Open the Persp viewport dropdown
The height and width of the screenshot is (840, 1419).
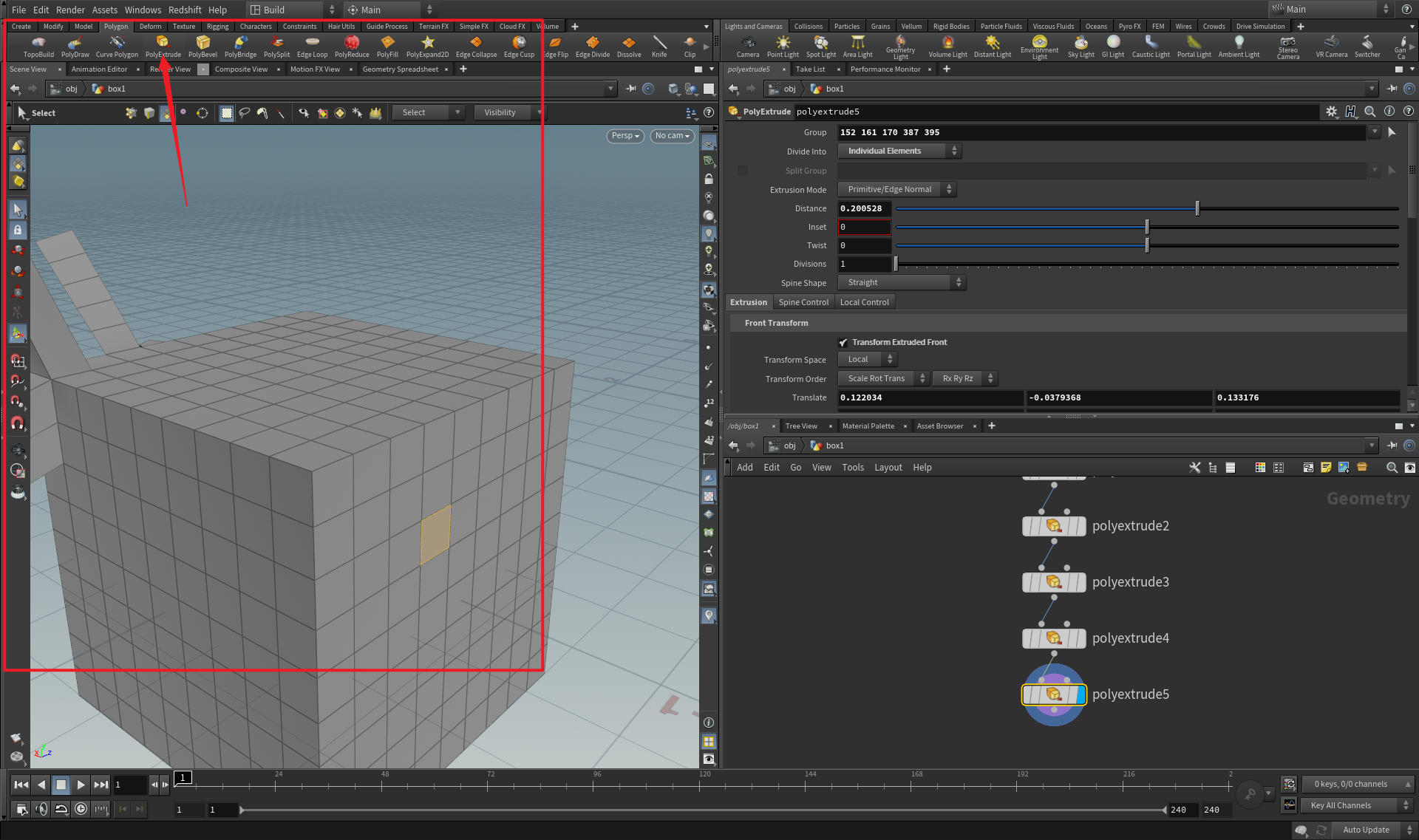(x=625, y=136)
